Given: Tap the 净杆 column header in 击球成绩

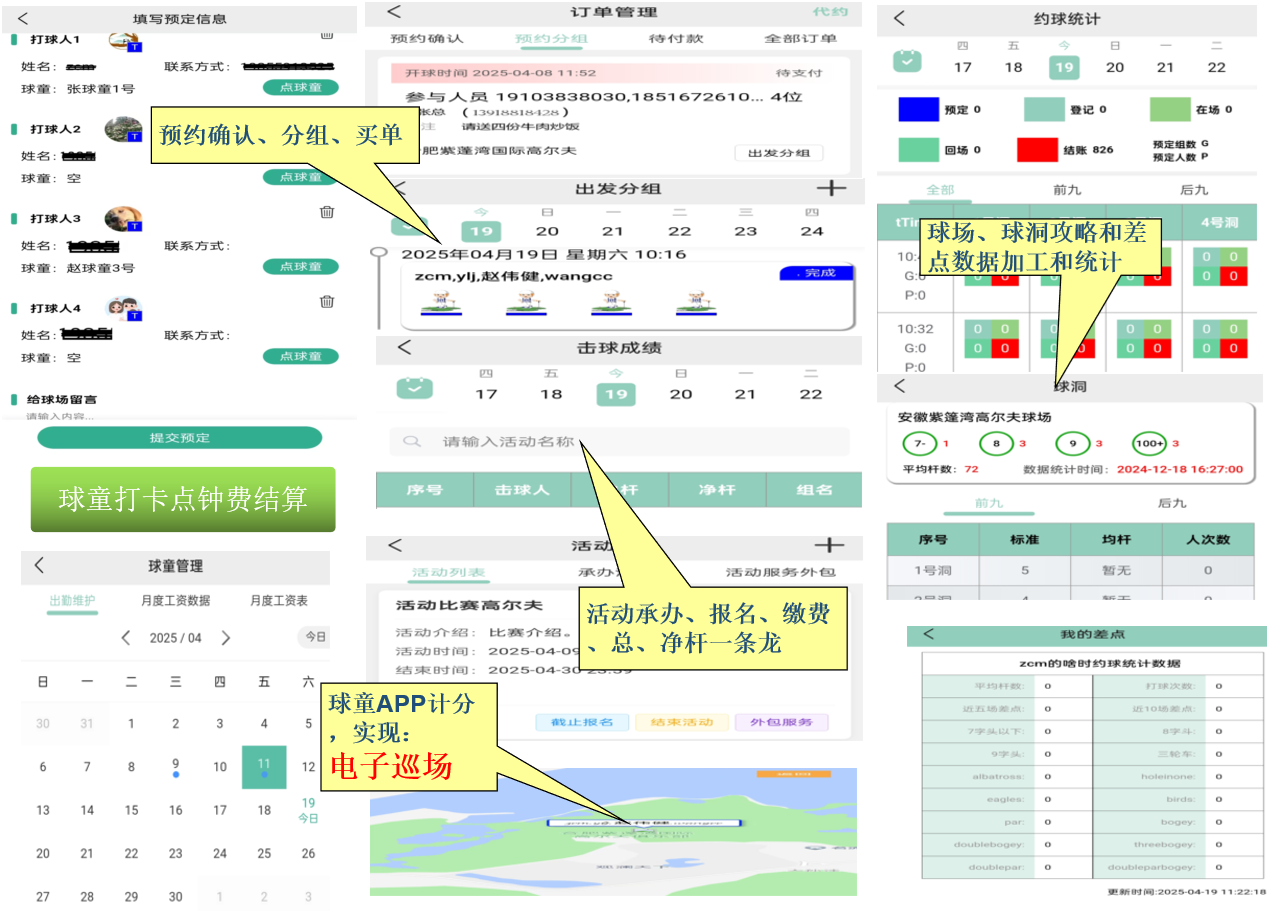Looking at the screenshot, I should (717, 490).
